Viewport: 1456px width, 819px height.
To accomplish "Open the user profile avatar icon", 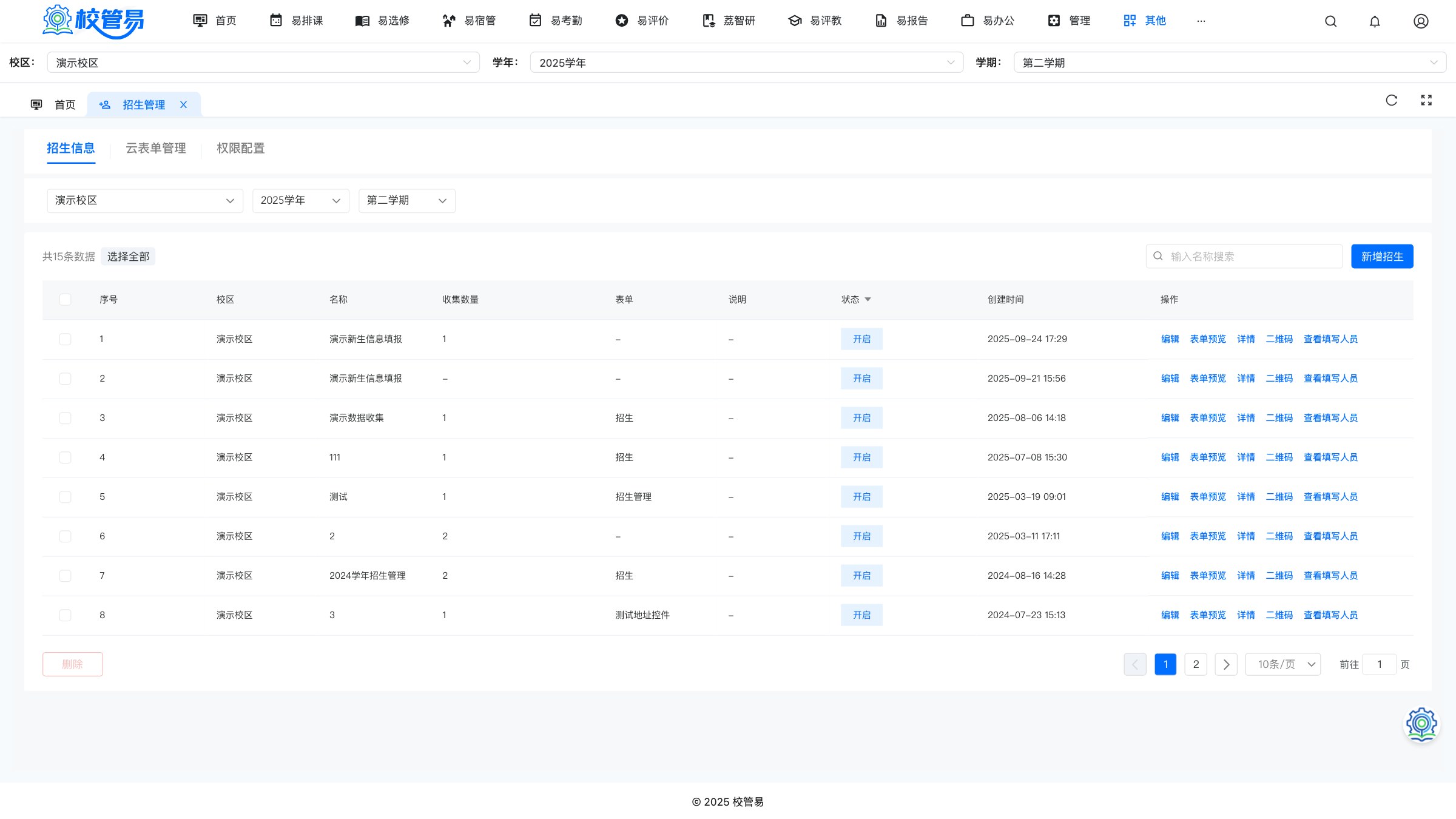I will point(1421,21).
